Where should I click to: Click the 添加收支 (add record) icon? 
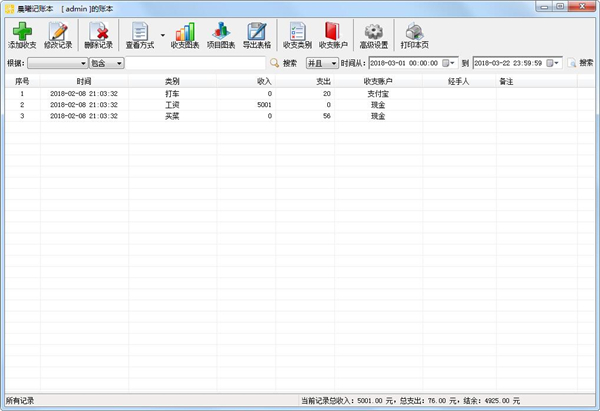[22, 36]
